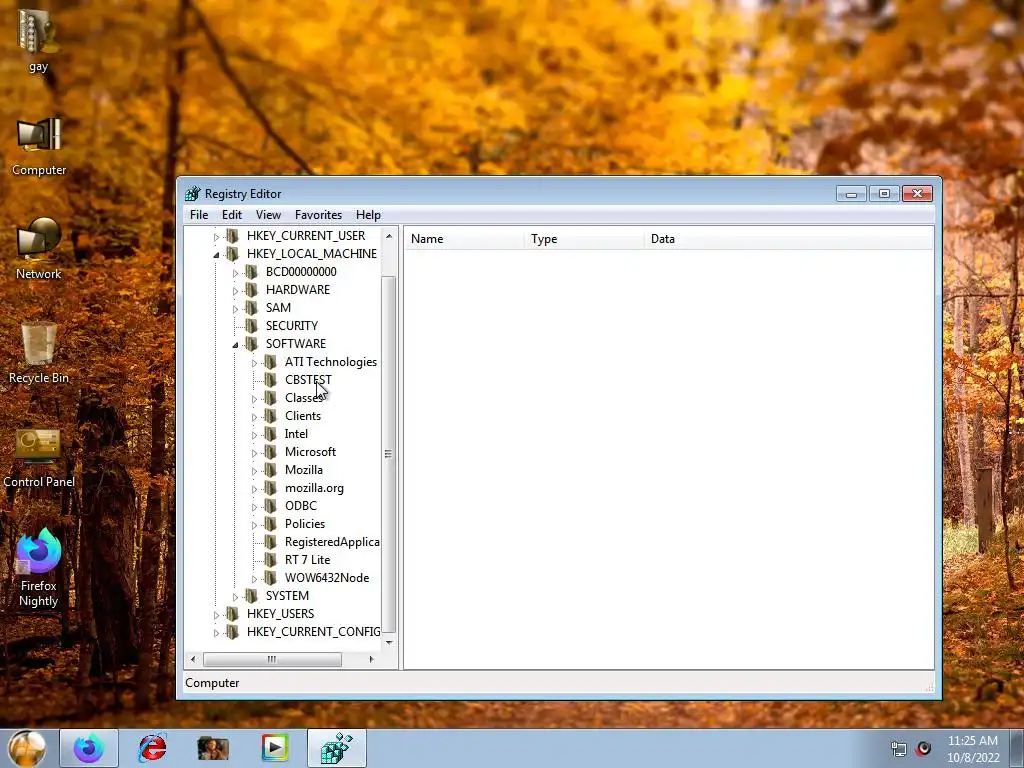Click the tree horizontal scrollbar left arrow
The image size is (1024, 768).
(193, 660)
